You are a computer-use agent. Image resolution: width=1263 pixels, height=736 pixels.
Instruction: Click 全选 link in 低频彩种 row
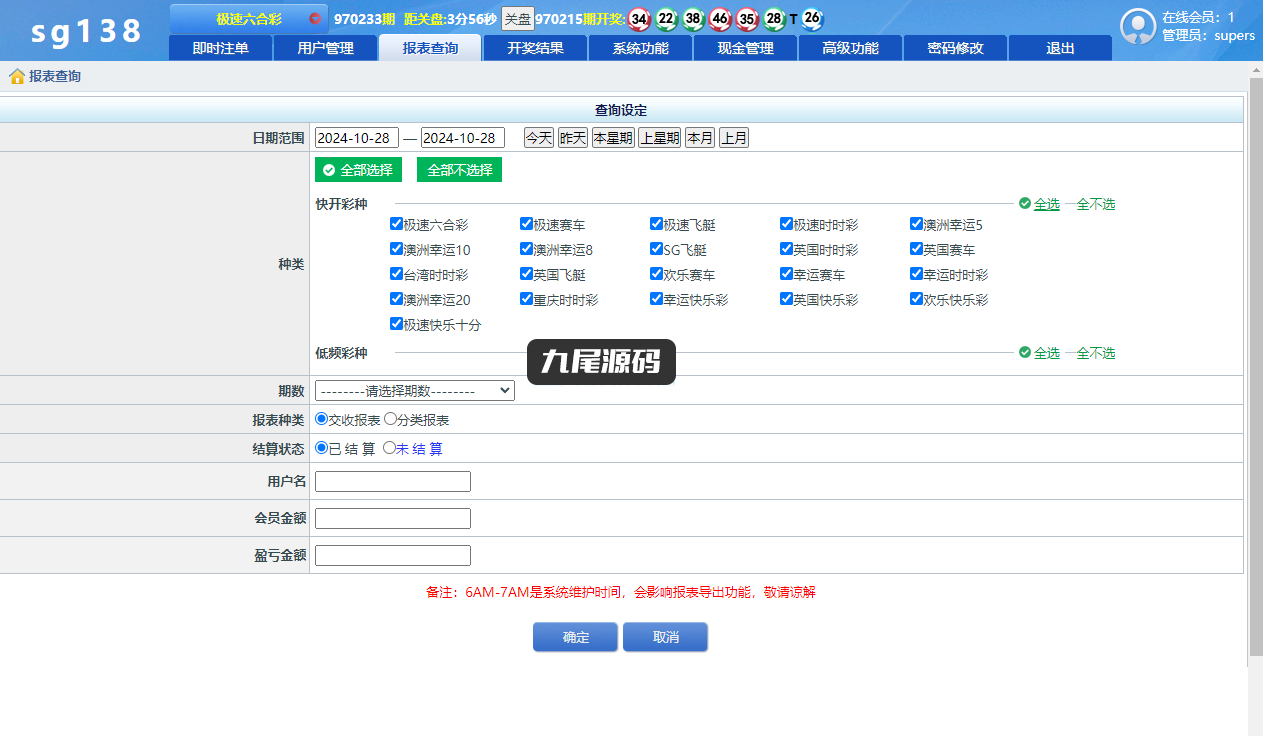[1047, 353]
